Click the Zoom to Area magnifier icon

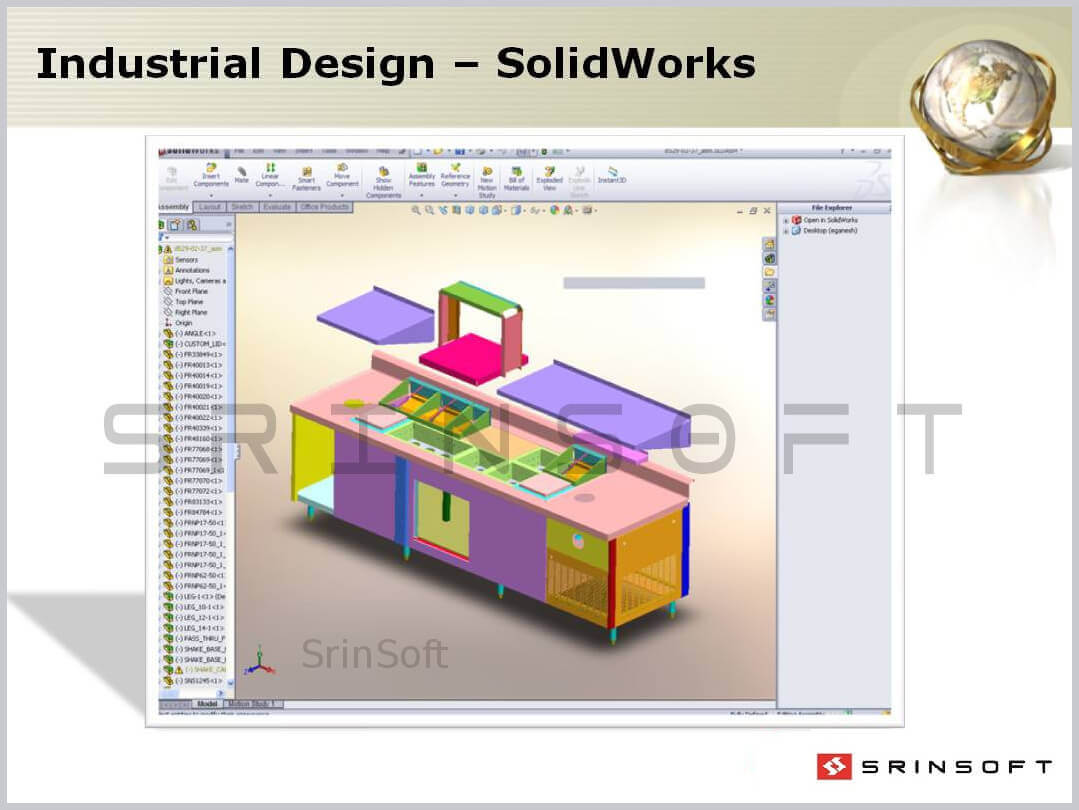[429, 211]
